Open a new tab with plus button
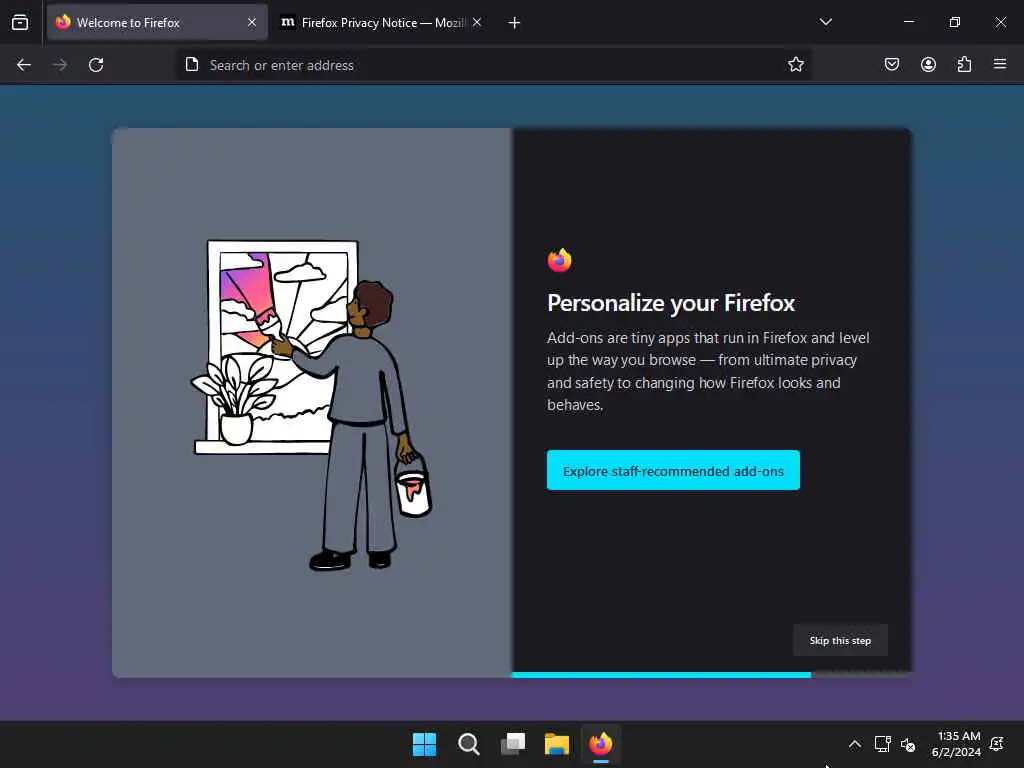Image resolution: width=1024 pixels, height=768 pixels. click(514, 23)
